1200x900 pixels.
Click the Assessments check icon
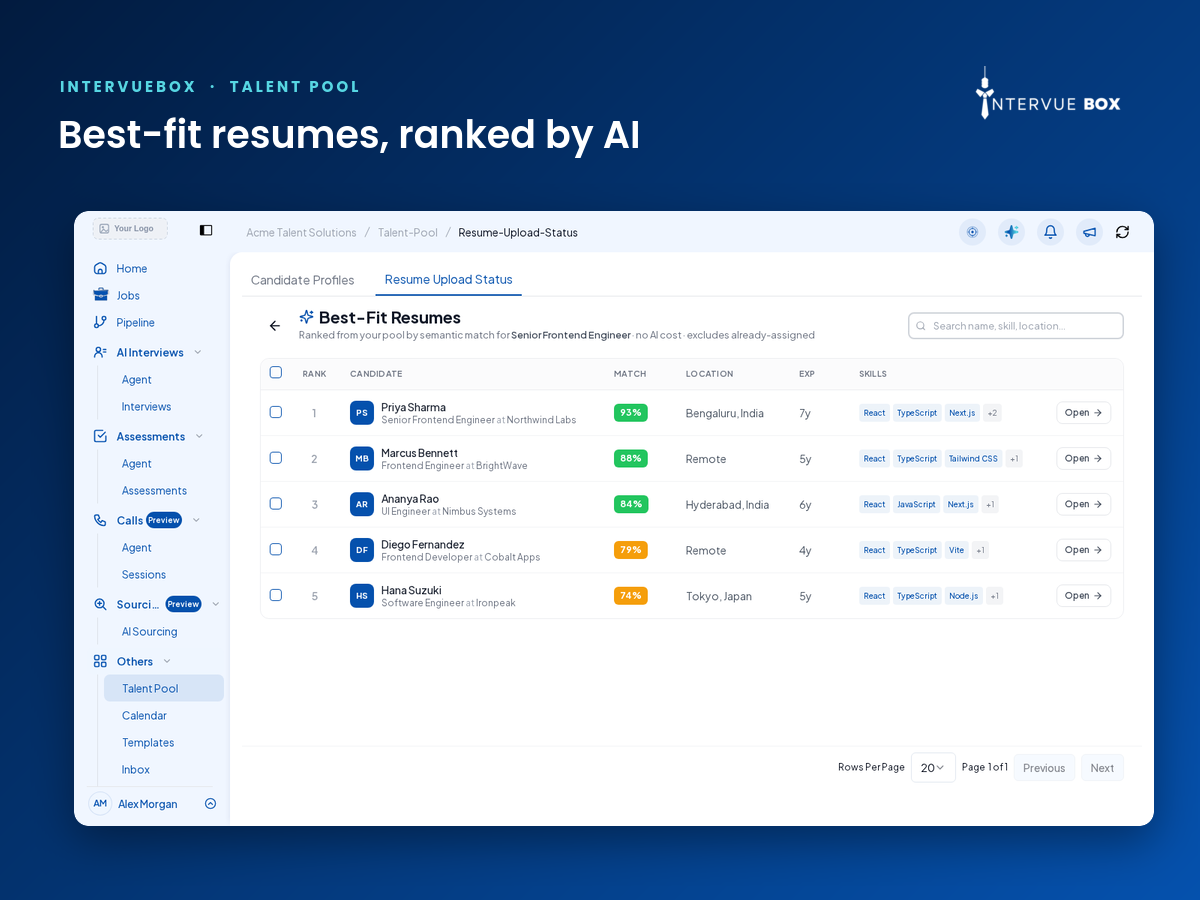[x=100, y=436]
